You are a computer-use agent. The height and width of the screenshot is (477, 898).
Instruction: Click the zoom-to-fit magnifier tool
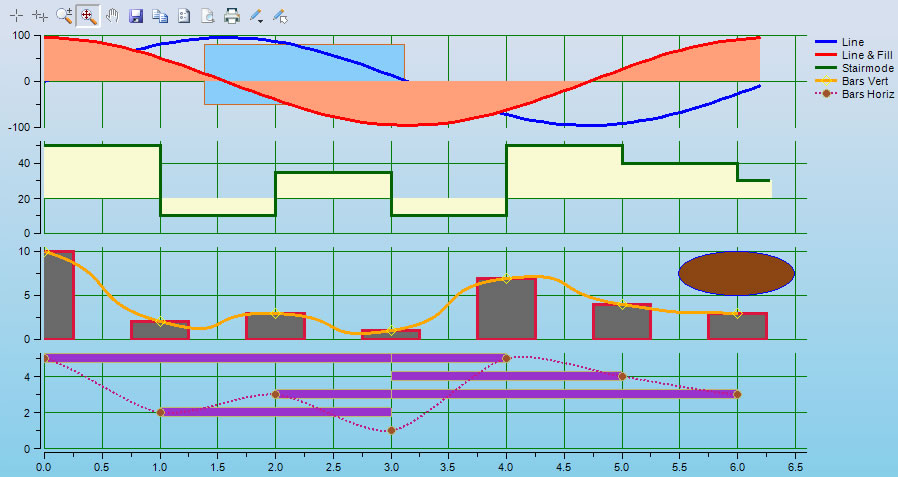point(88,16)
